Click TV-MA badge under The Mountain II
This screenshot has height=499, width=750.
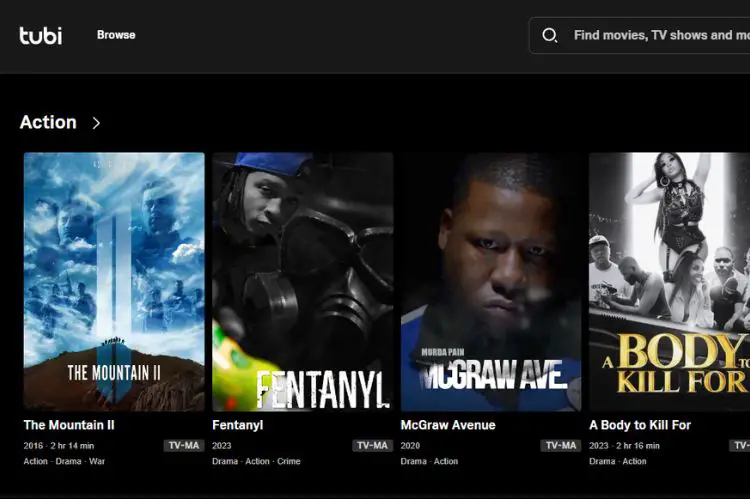pyautogui.click(x=184, y=445)
